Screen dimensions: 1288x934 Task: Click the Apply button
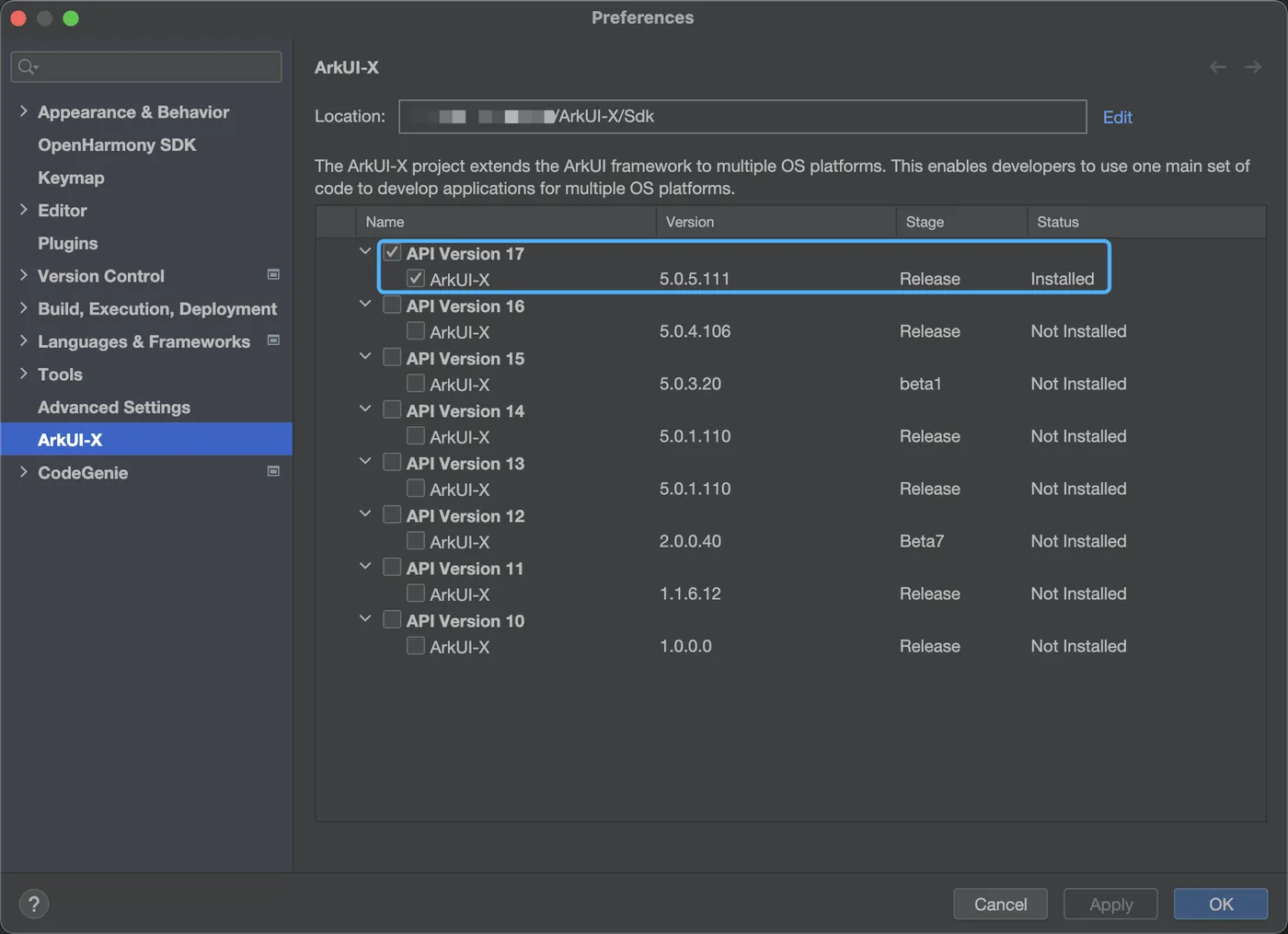(x=1110, y=904)
